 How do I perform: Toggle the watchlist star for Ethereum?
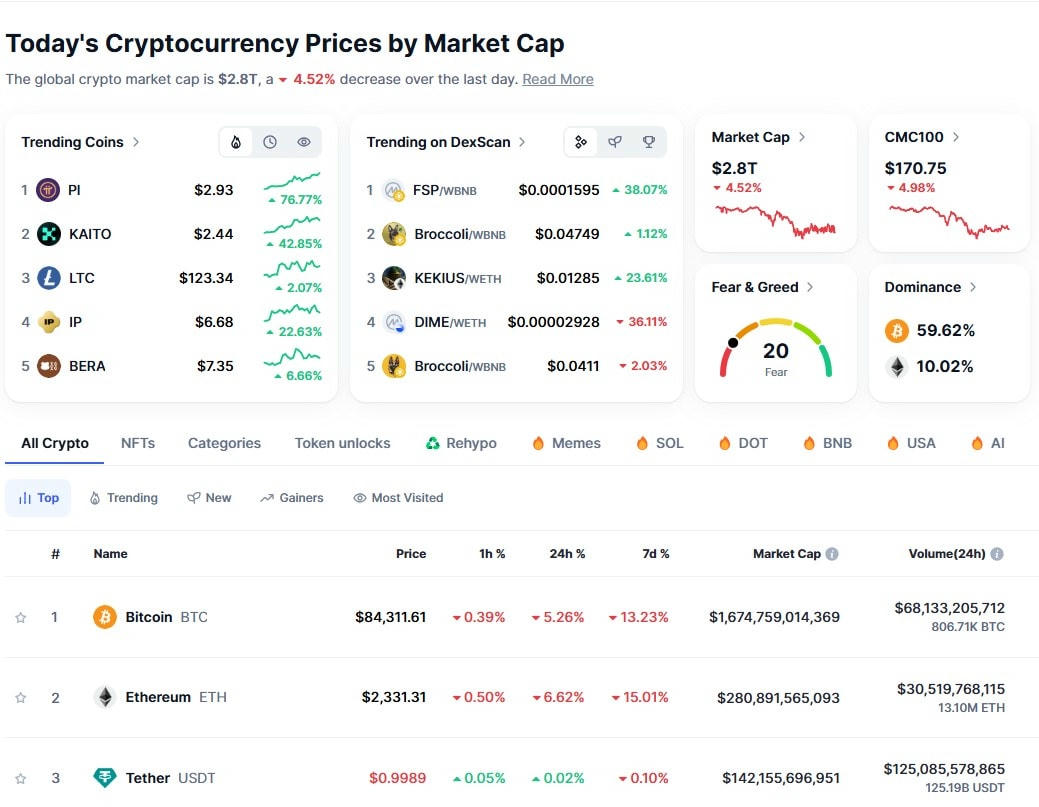pos(21,698)
